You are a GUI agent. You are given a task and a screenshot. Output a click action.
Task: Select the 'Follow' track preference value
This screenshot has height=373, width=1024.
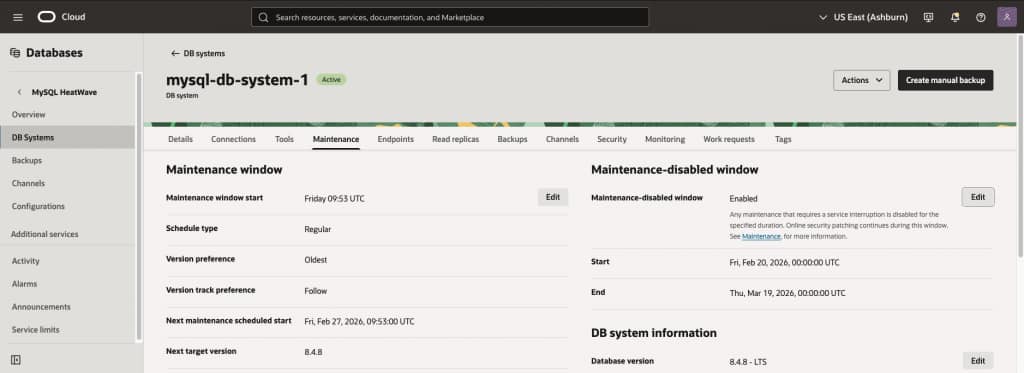[315, 291]
